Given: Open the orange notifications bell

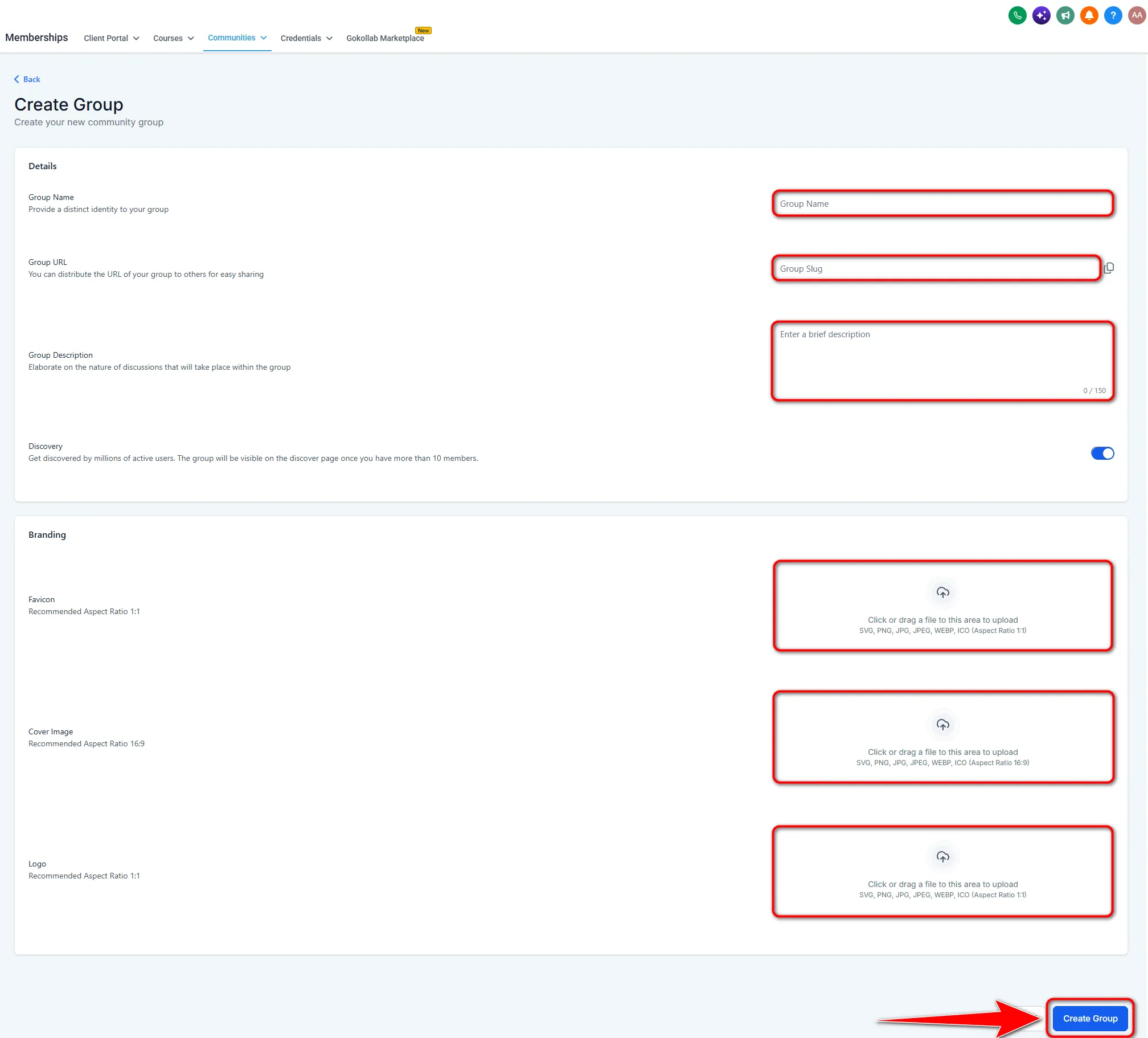Looking at the screenshot, I should (1089, 15).
